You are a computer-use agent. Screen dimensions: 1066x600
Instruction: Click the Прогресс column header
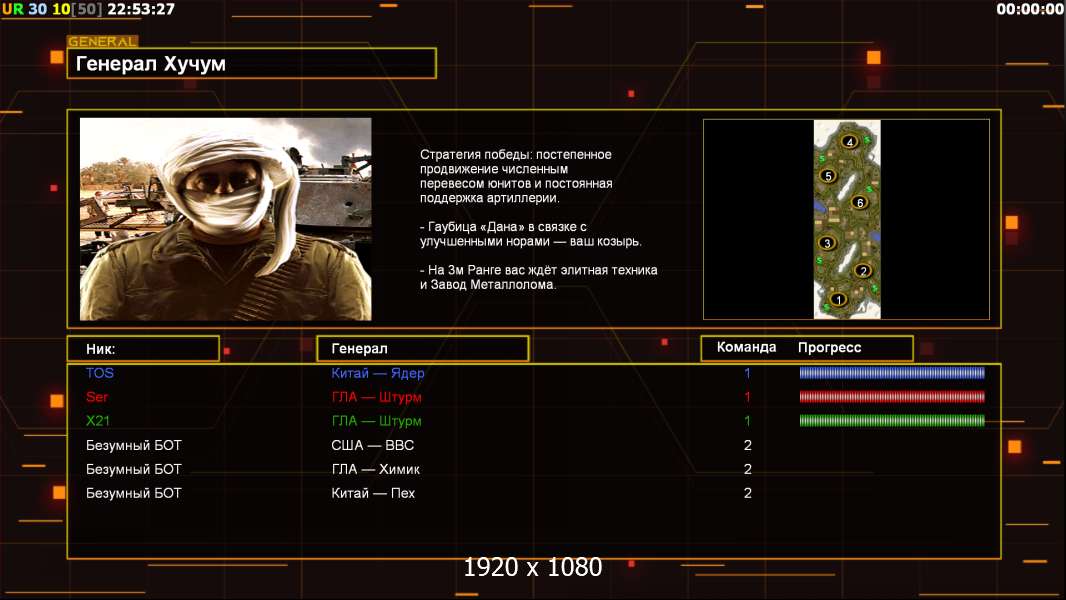coord(829,348)
